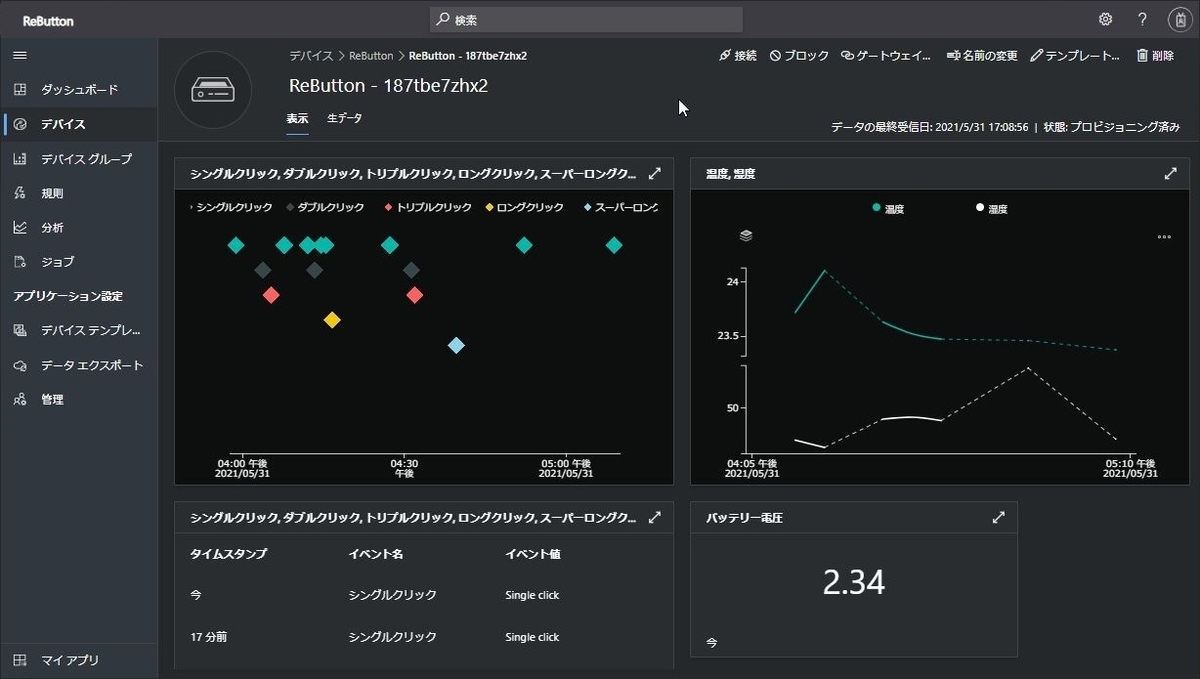Open the account icon in the top-right corner

point(1179,20)
